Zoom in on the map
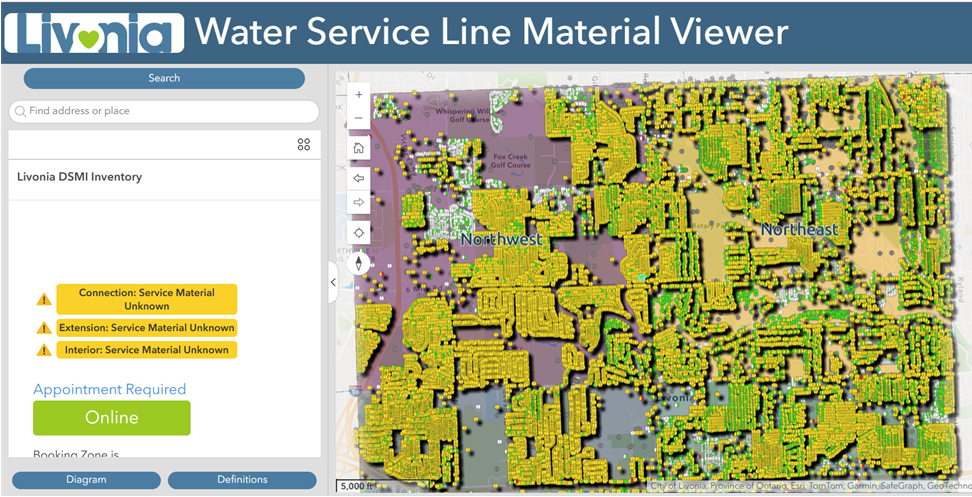 click(358, 95)
